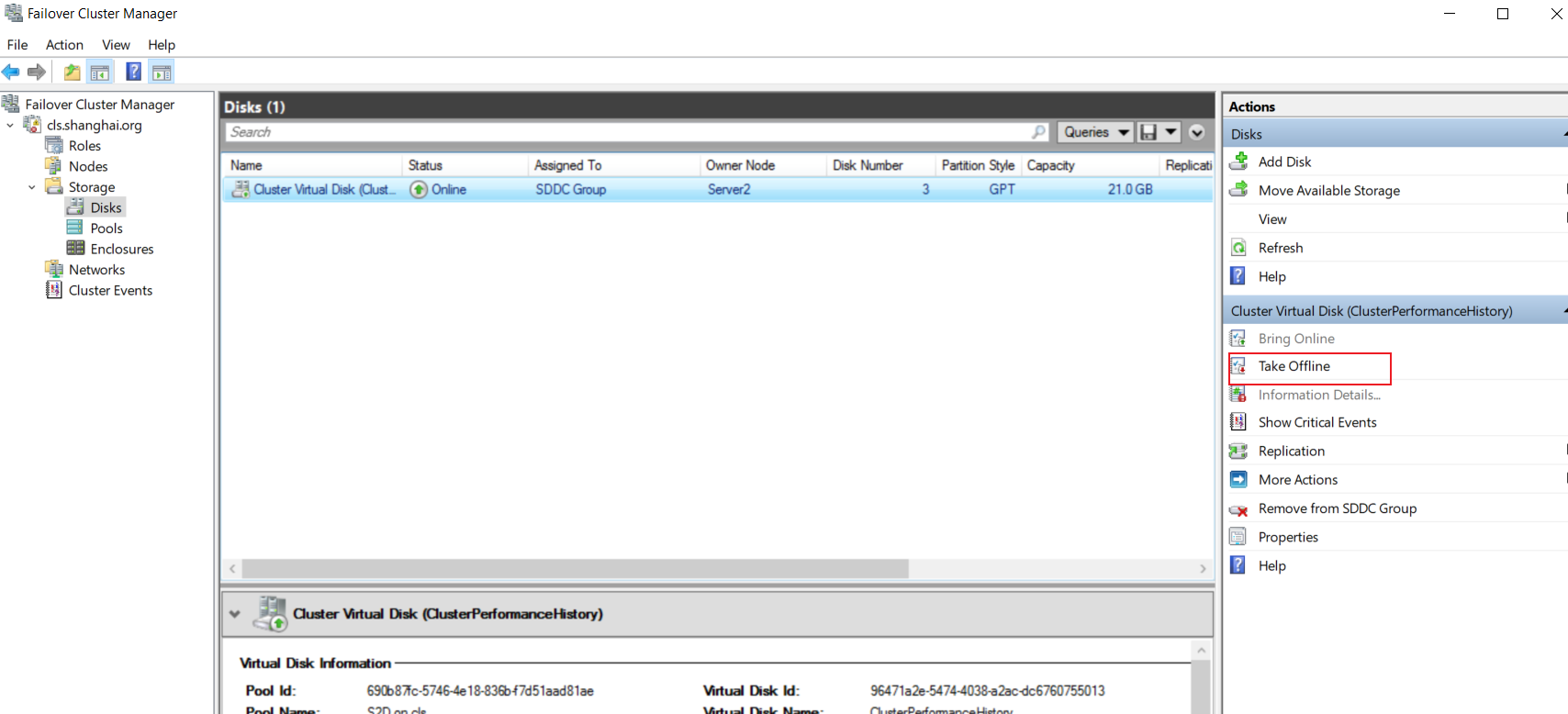This screenshot has height=714, width=1568.
Task: Click Remove from SDDC Group action
Action: point(1337,508)
